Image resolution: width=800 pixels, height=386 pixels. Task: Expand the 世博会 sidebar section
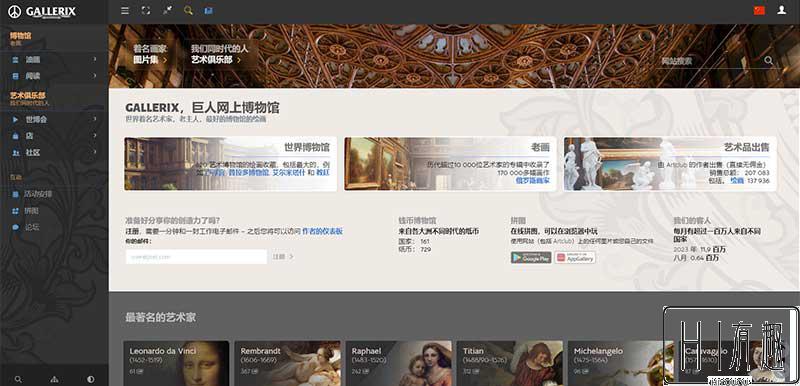click(54, 119)
